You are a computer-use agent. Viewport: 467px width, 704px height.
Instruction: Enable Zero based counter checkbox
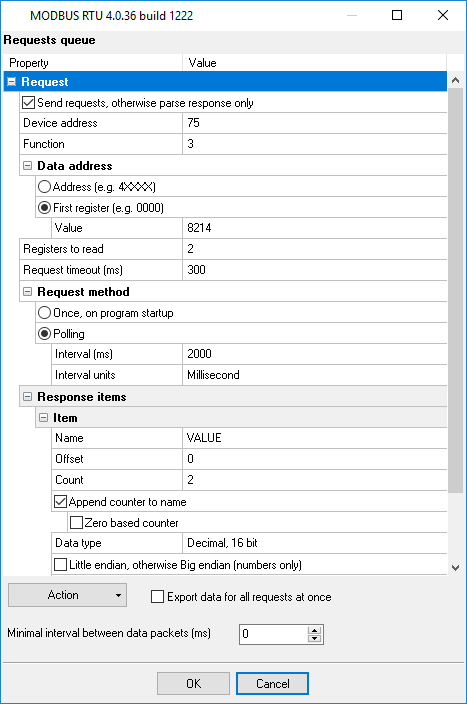pyautogui.click(x=76, y=523)
